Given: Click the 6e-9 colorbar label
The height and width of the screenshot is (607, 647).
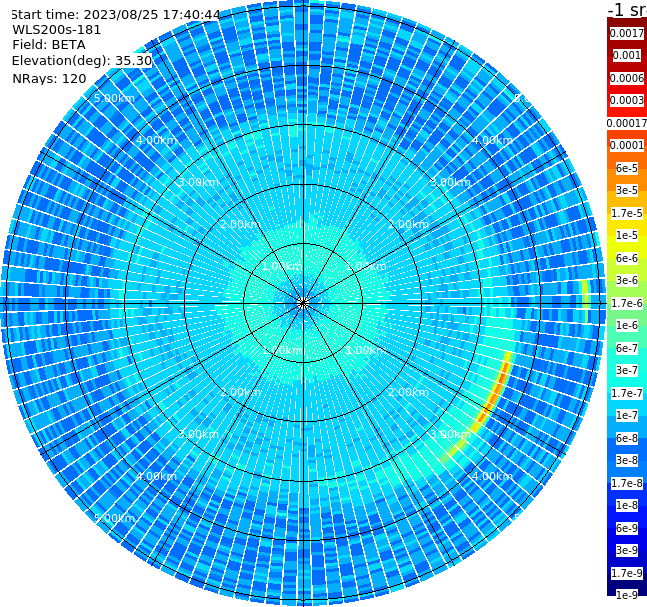Looking at the screenshot, I should (x=627, y=528).
